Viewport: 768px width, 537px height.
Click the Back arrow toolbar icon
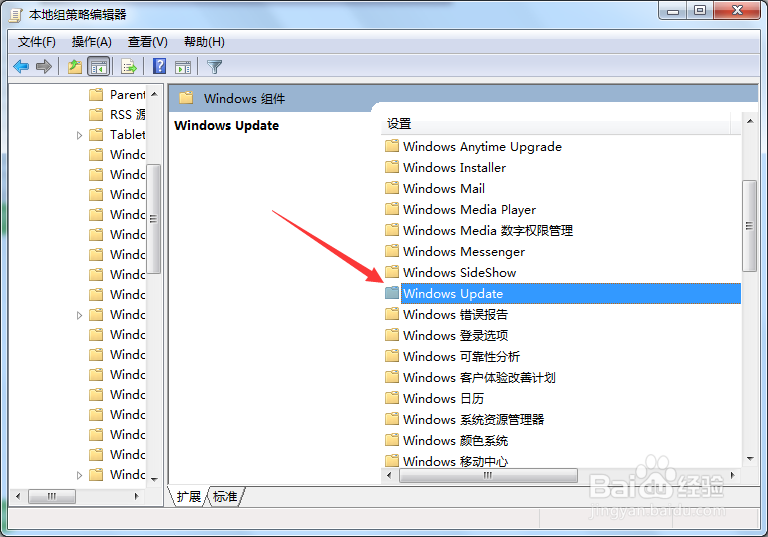[x=21, y=66]
